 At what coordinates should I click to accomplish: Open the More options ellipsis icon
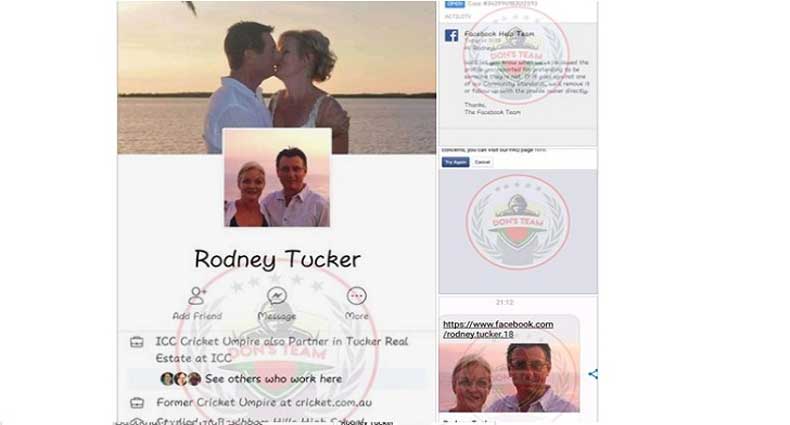(357, 296)
